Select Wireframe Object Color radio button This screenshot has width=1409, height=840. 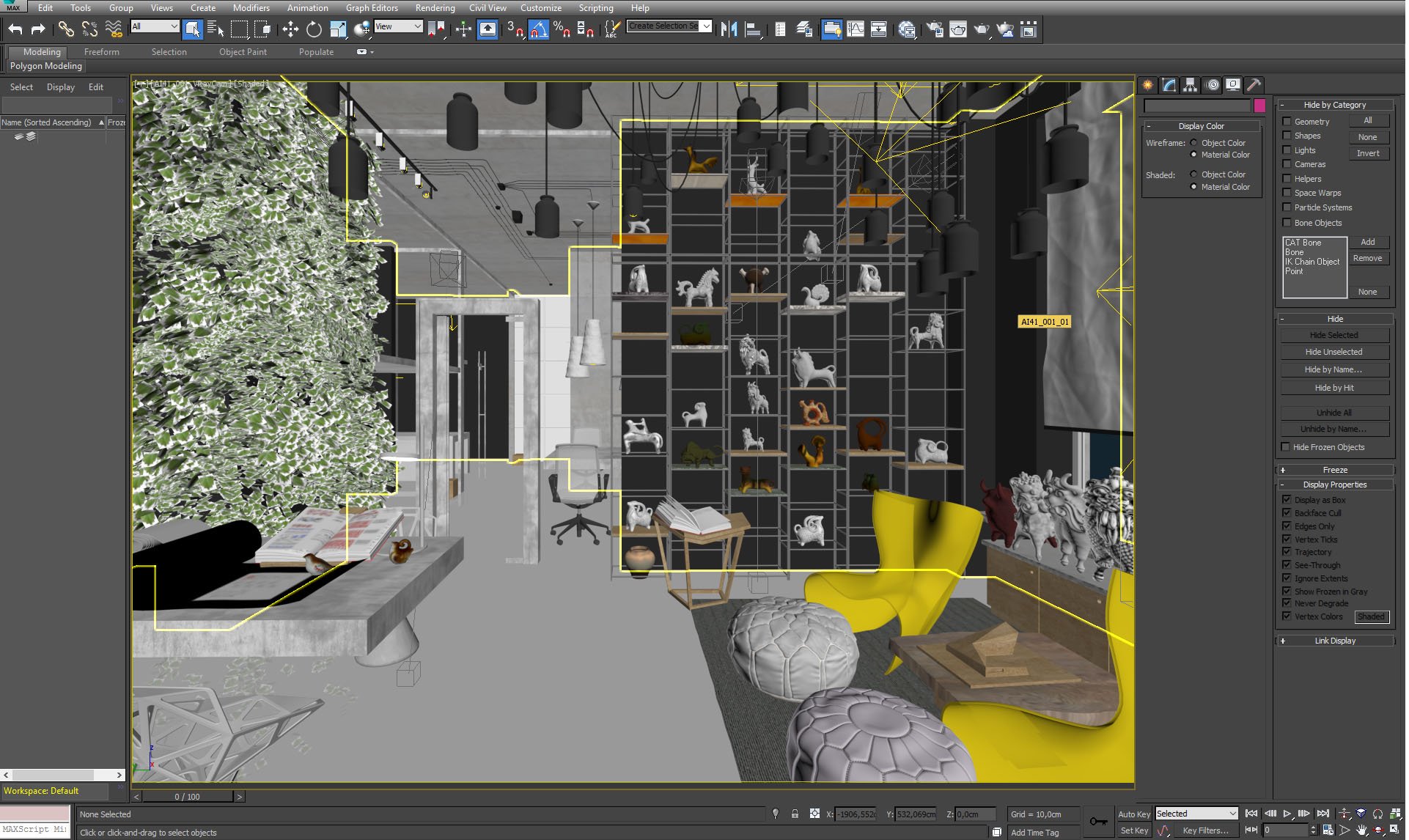click(1193, 143)
